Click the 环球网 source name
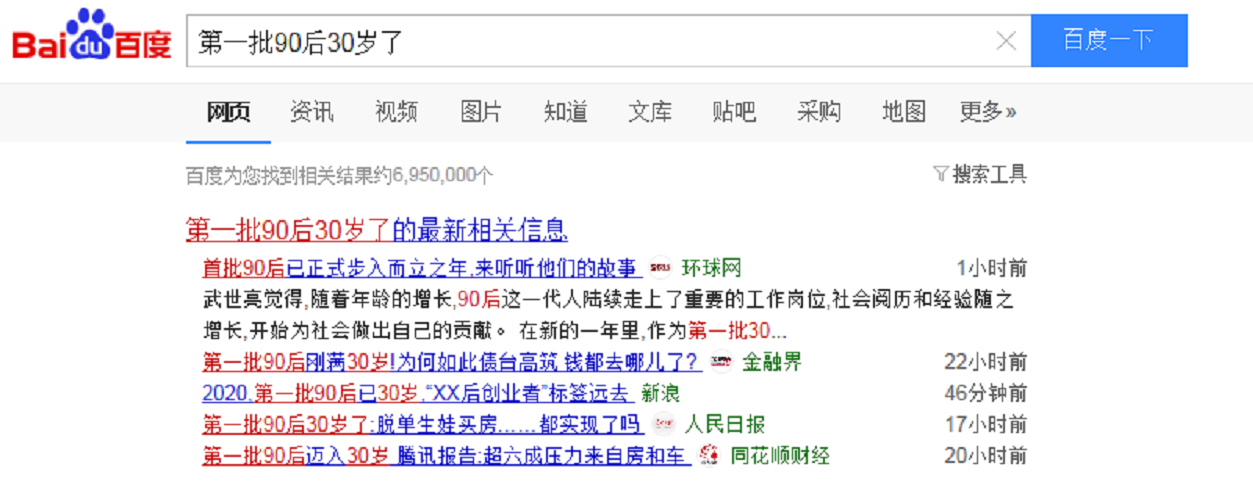Viewport: 1253px width, 493px height. (x=711, y=268)
